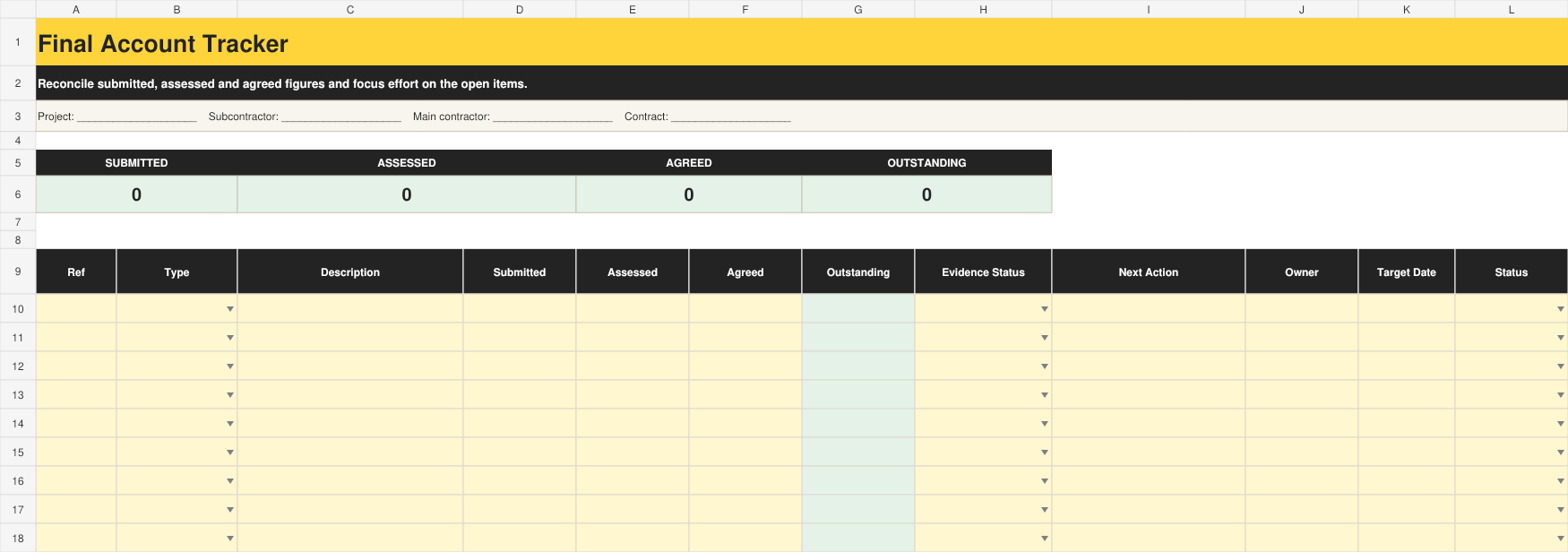
Task: Click the Final Account Tracker title cell
Action: (x=802, y=42)
